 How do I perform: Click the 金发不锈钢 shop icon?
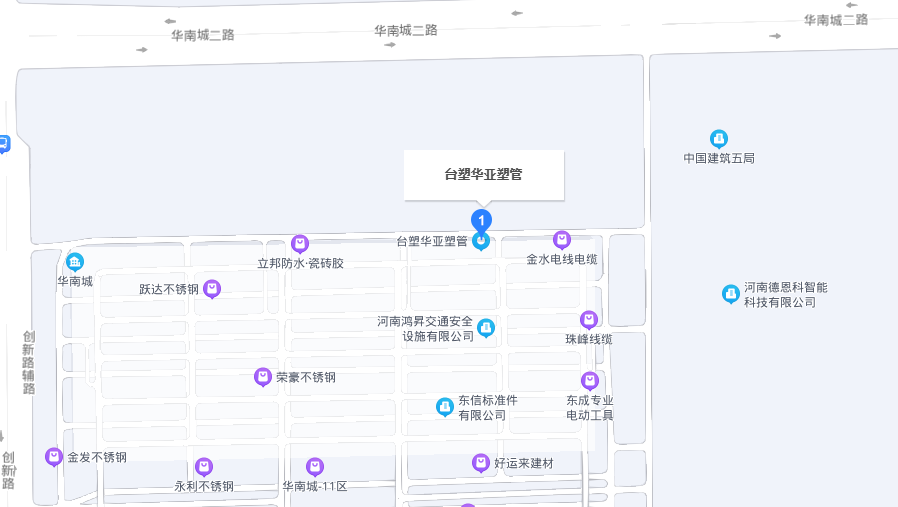click(54, 457)
